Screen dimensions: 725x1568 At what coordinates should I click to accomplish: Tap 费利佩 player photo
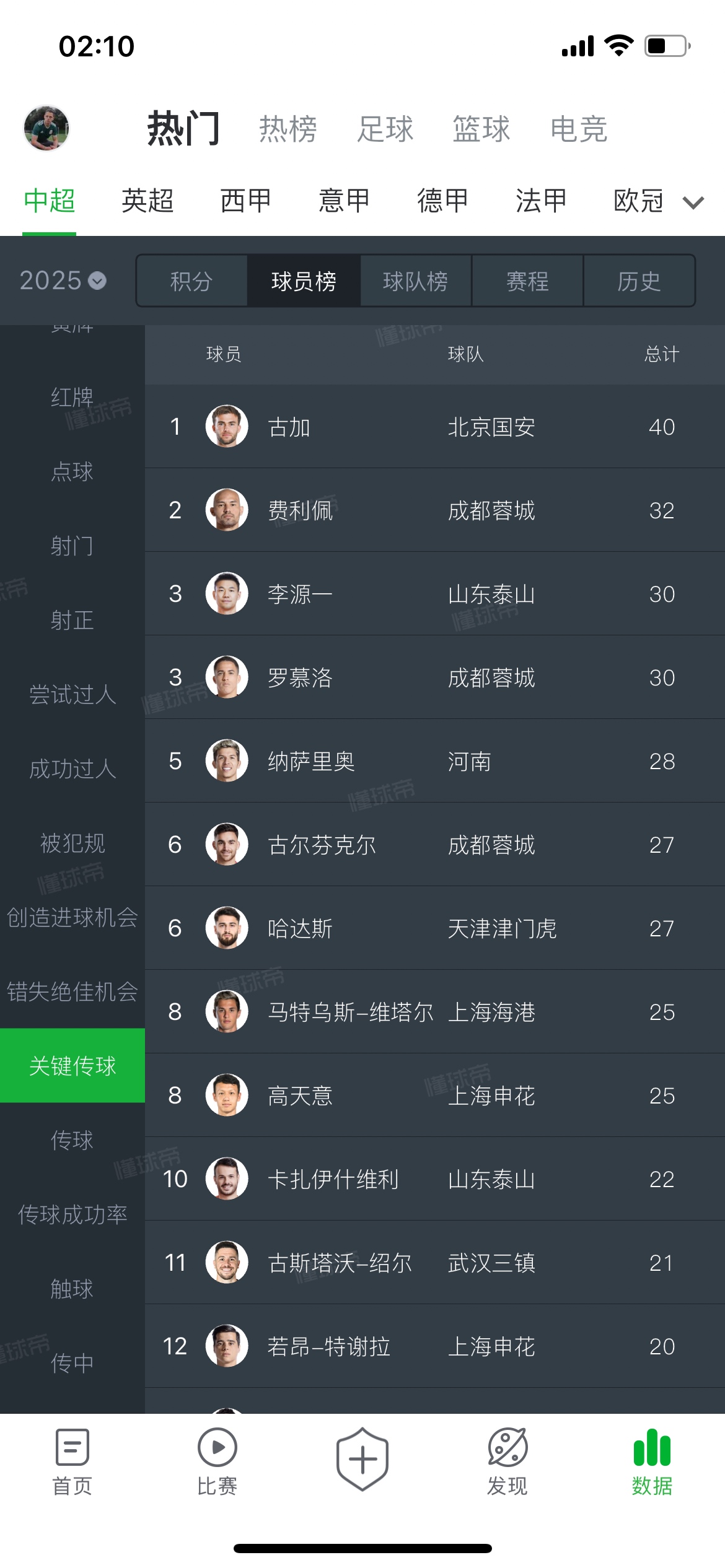(227, 510)
